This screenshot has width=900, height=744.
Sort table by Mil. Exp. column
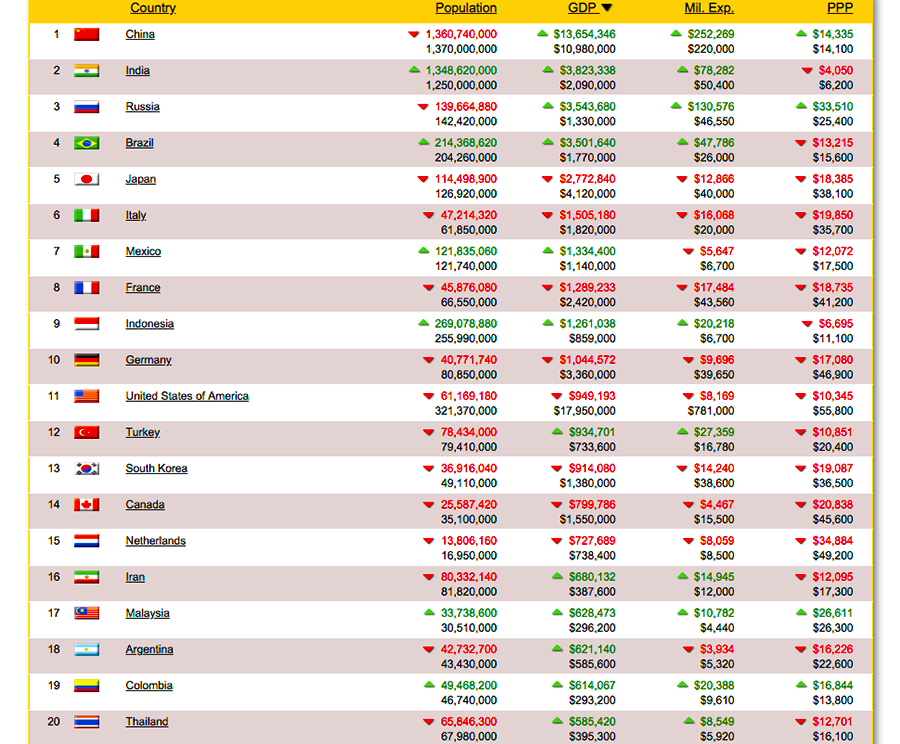click(708, 8)
